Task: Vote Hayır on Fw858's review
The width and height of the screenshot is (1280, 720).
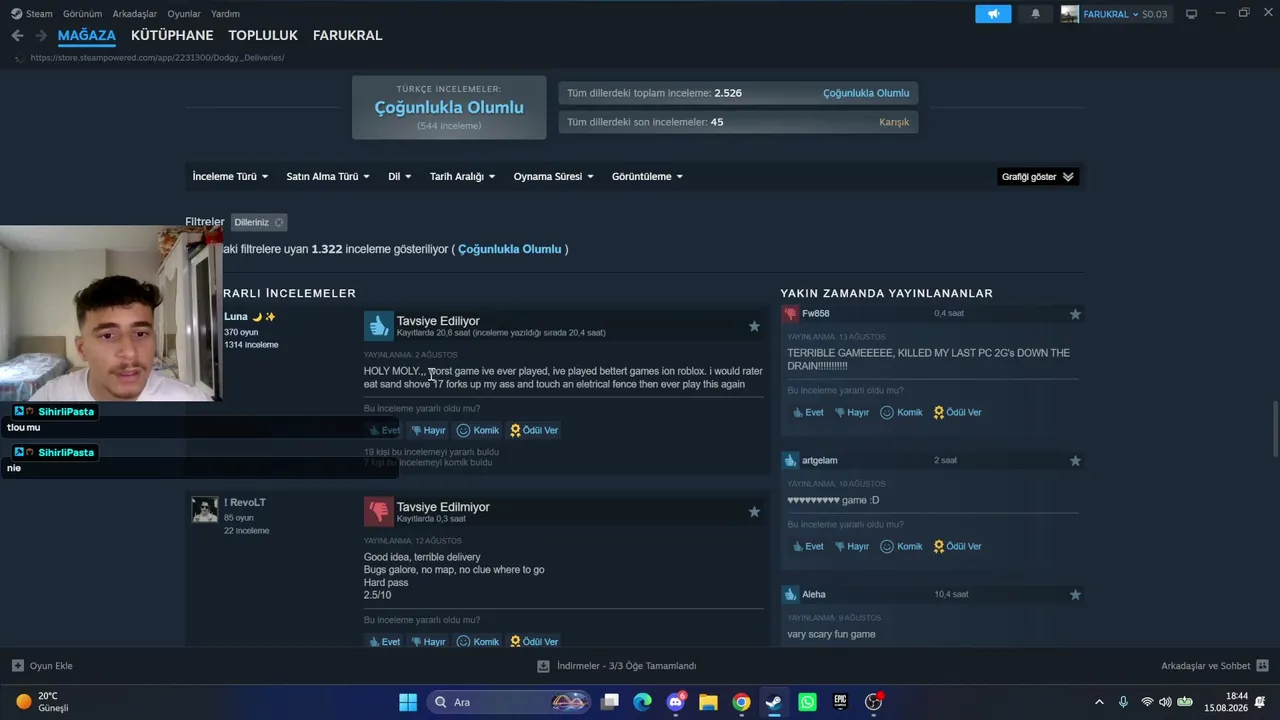Action: pos(852,413)
